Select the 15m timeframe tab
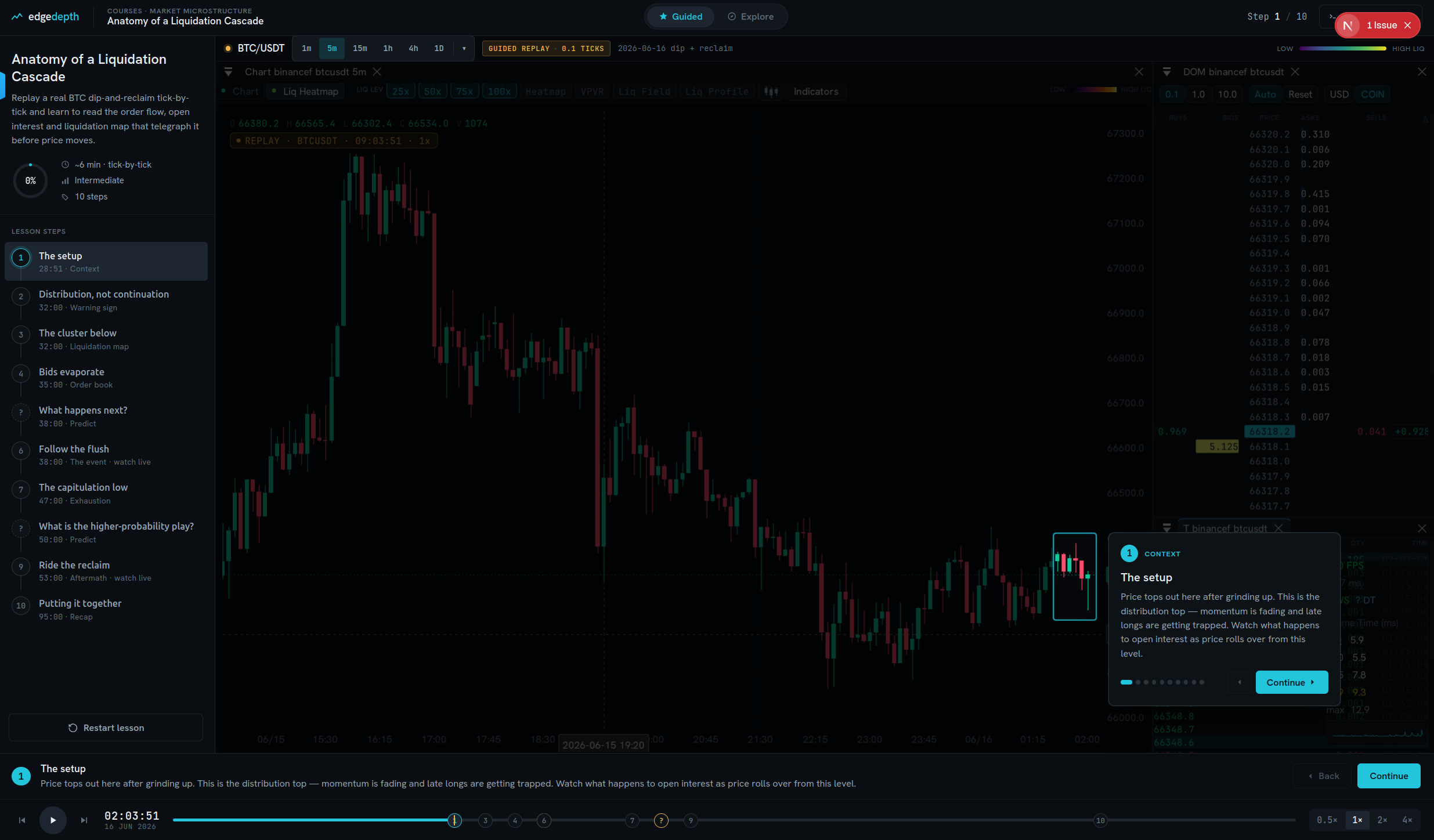The width and height of the screenshot is (1434, 840). [360, 48]
